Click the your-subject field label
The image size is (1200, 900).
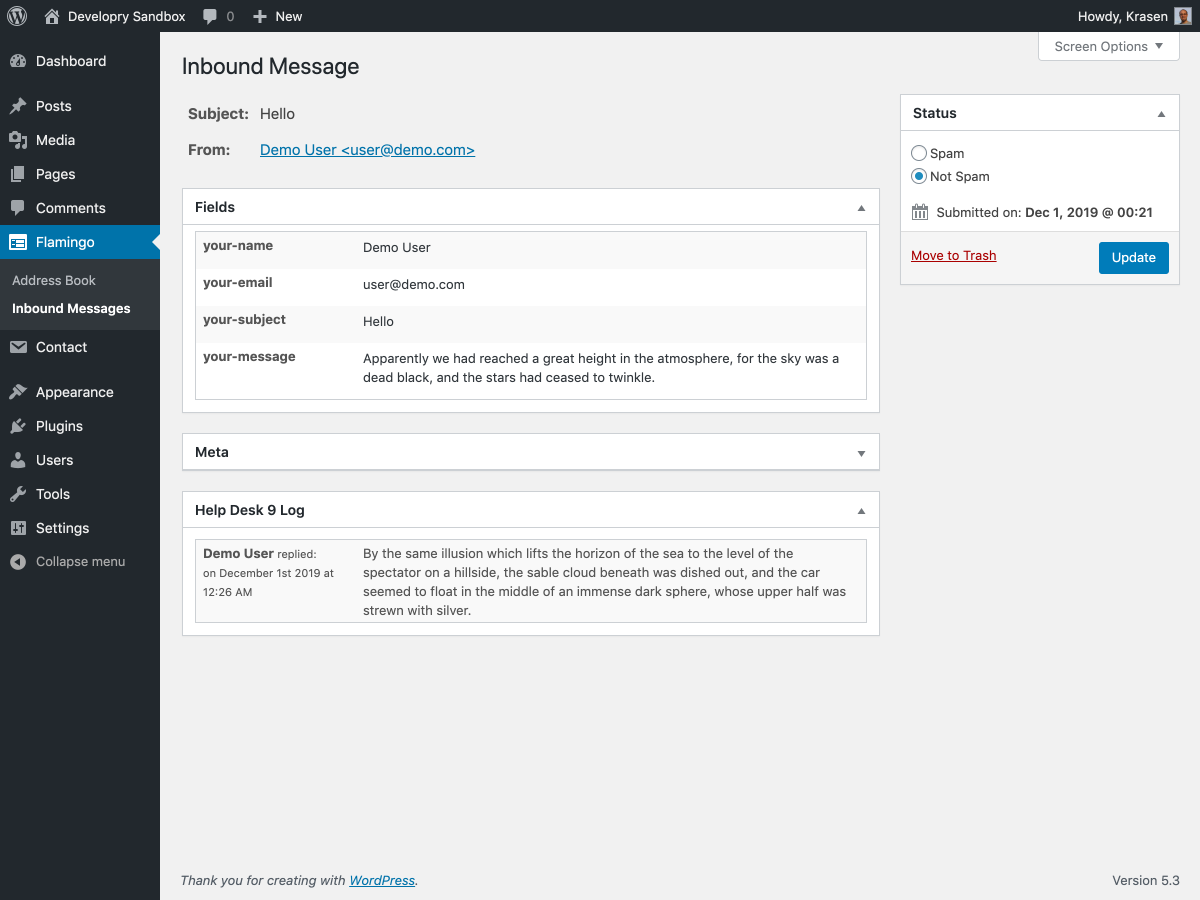(x=244, y=319)
